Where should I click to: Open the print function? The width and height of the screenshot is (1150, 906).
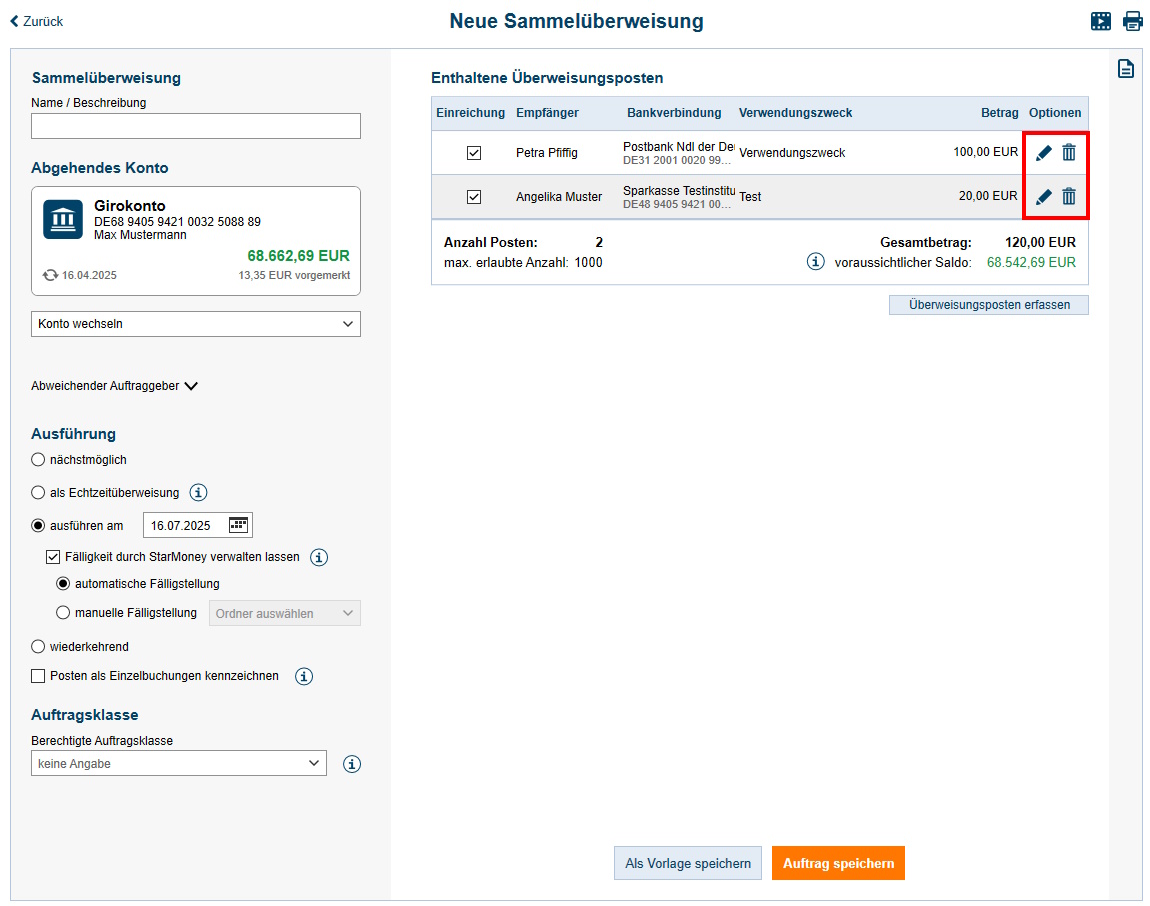tap(1133, 20)
